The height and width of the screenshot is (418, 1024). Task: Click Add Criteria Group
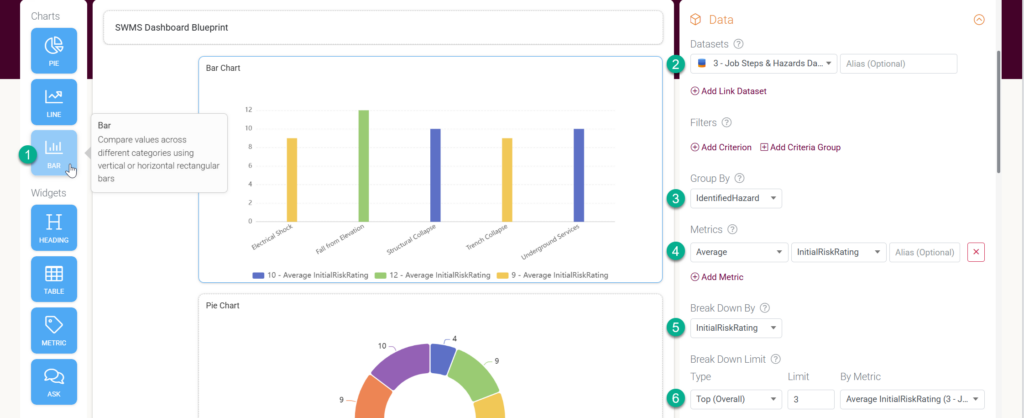tap(800, 148)
